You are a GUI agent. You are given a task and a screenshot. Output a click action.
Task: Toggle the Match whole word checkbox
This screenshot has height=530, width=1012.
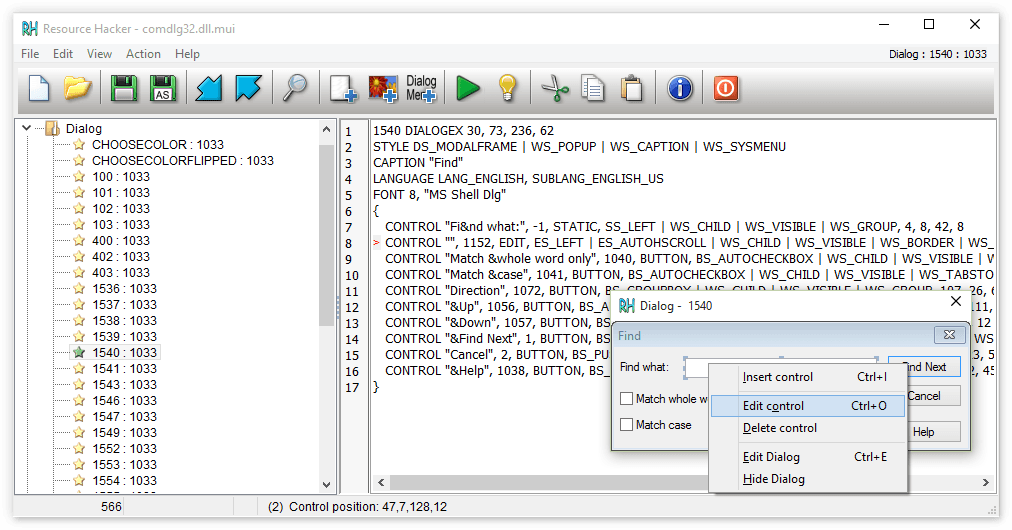tap(626, 399)
